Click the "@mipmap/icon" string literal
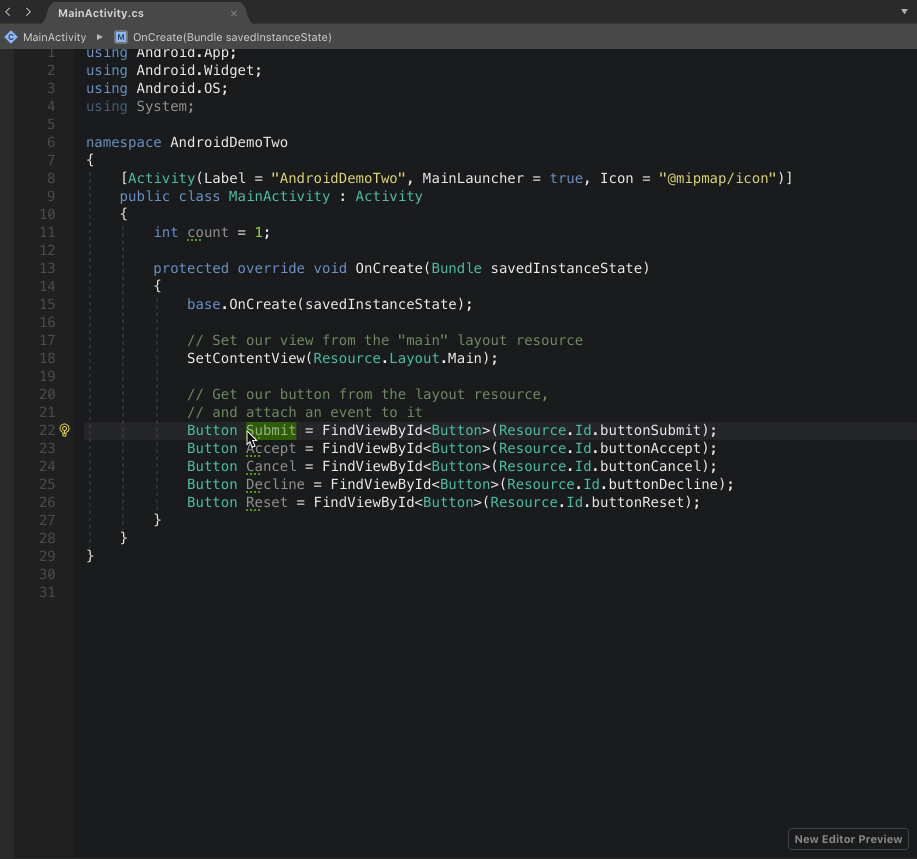Image resolution: width=917 pixels, height=859 pixels. (717, 178)
